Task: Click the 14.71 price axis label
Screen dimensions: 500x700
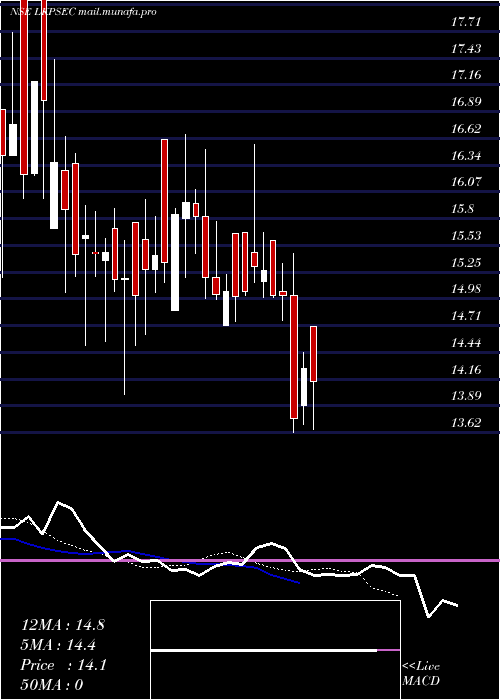Action: tap(466, 316)
